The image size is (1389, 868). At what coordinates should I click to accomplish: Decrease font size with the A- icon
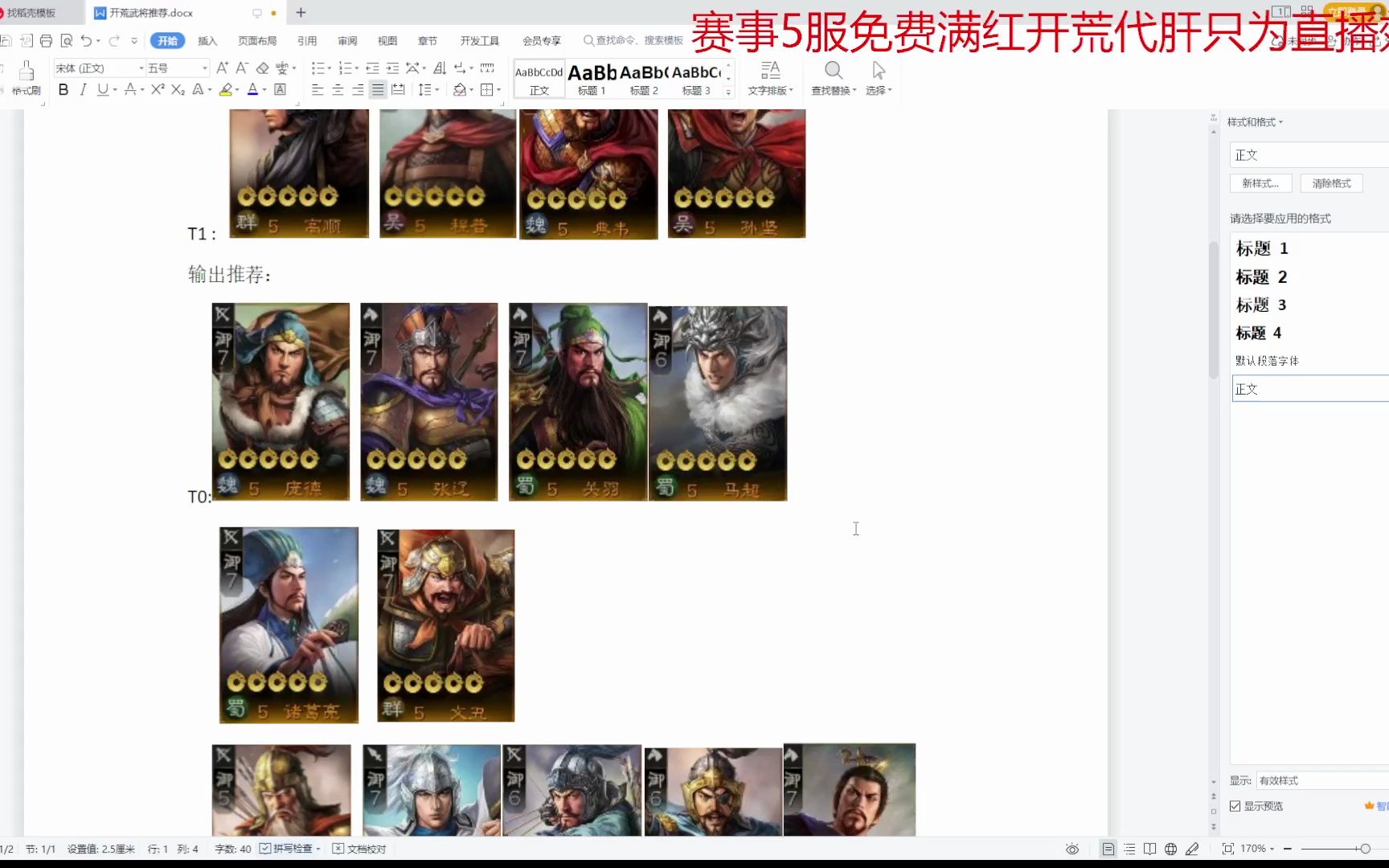click(x=242, y=68)
